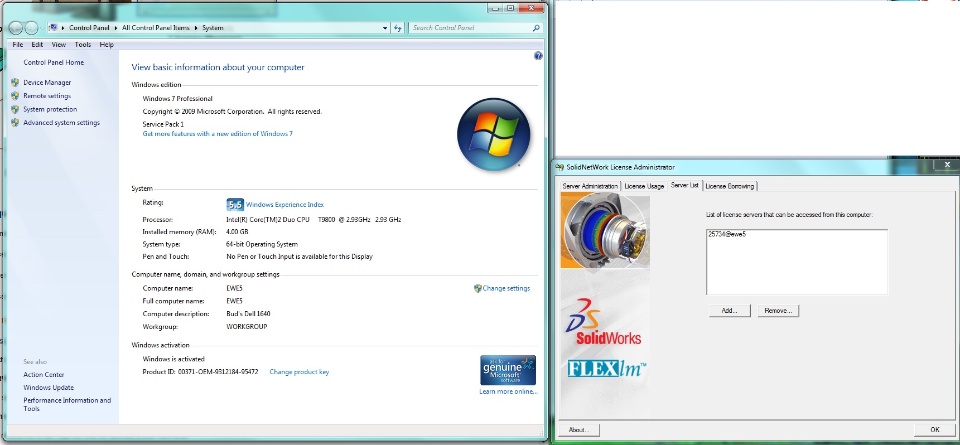Click Get more features with new edition link

[x=217, y=133]
